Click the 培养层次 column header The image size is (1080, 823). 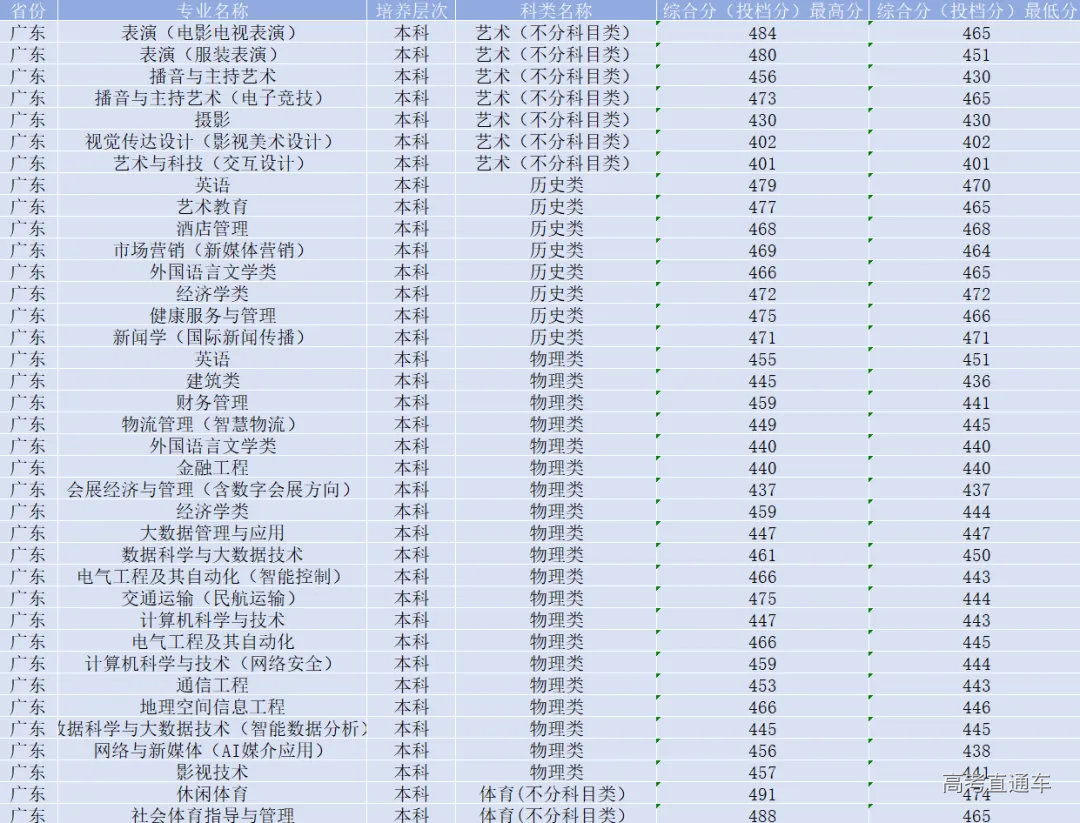click(x=411, y=11)
